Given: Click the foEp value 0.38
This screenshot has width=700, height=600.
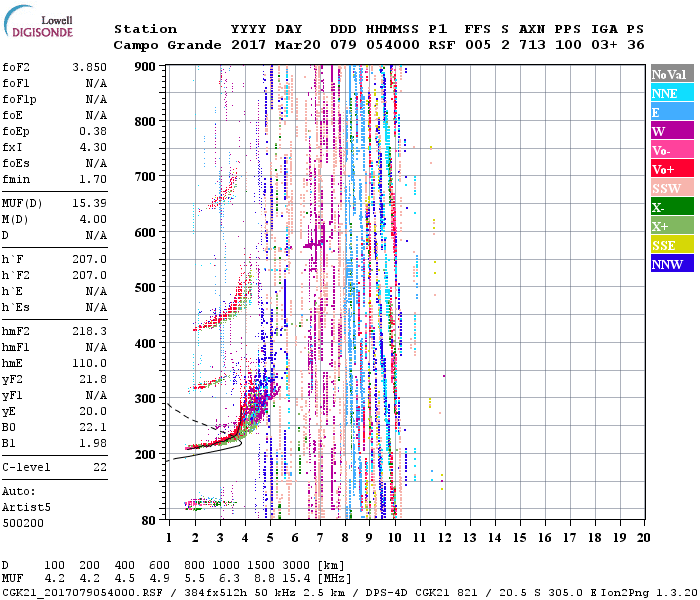Looking at the screenshot, I should click(x=93, y=131).
